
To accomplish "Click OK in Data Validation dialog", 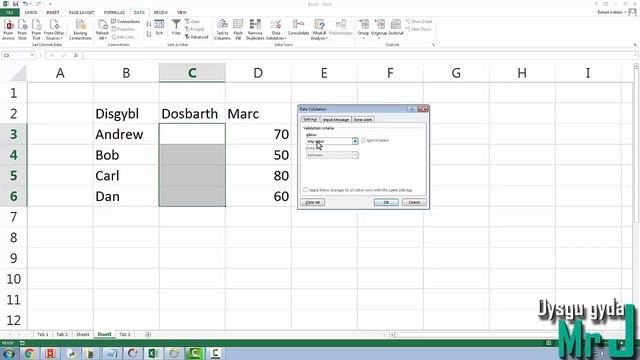I will point(386,202).
